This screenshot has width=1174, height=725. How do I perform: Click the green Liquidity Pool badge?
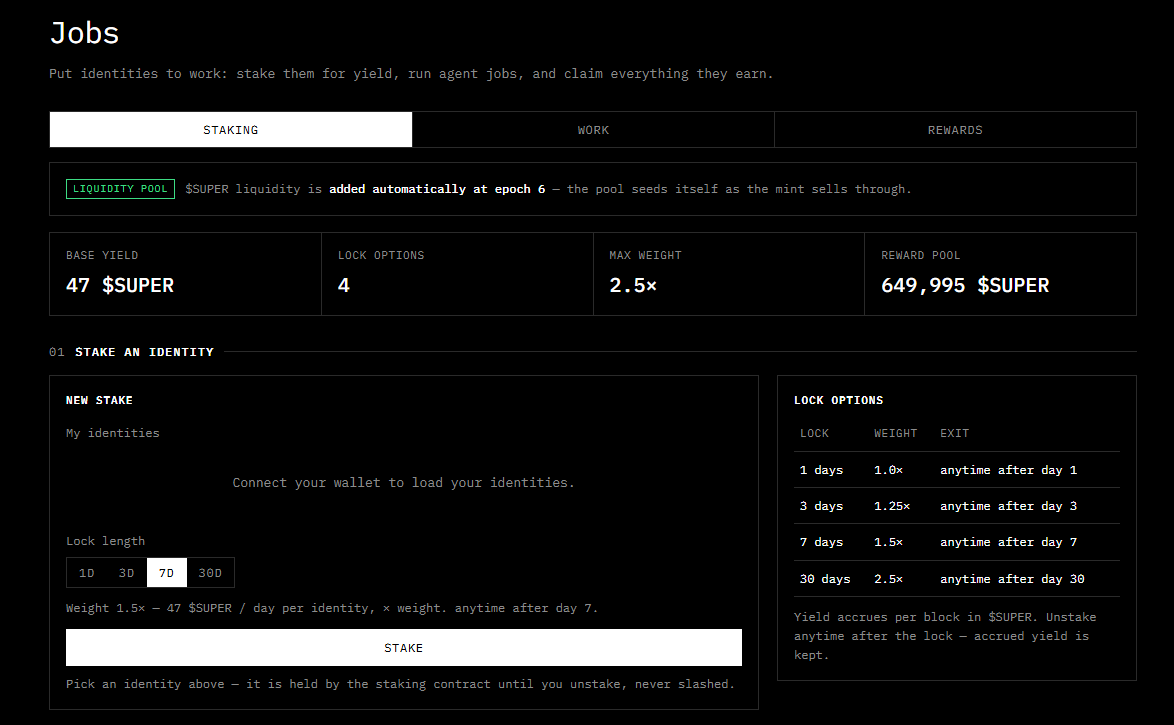(120, 189)
